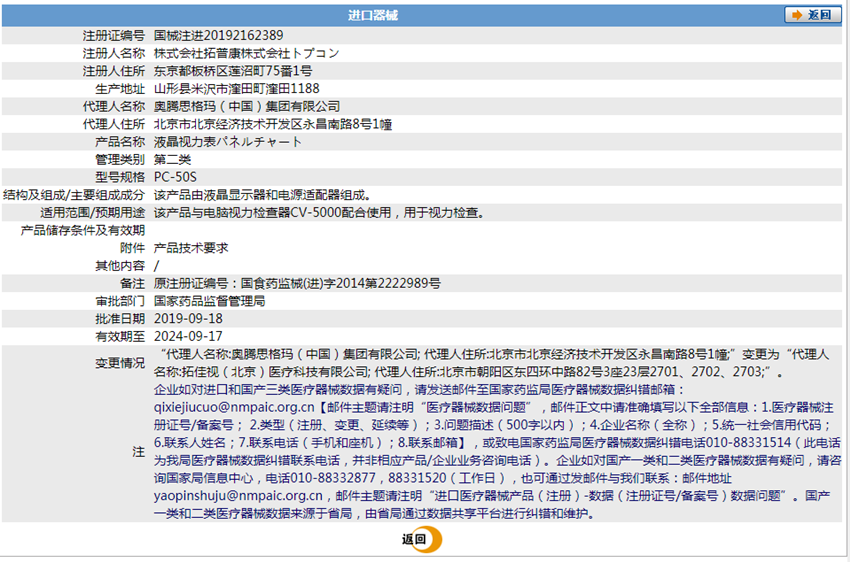The width and height of the screenshot is (850, 562).
Task: Click the expiry date 2024-09-17
Action: pos(188,337)
